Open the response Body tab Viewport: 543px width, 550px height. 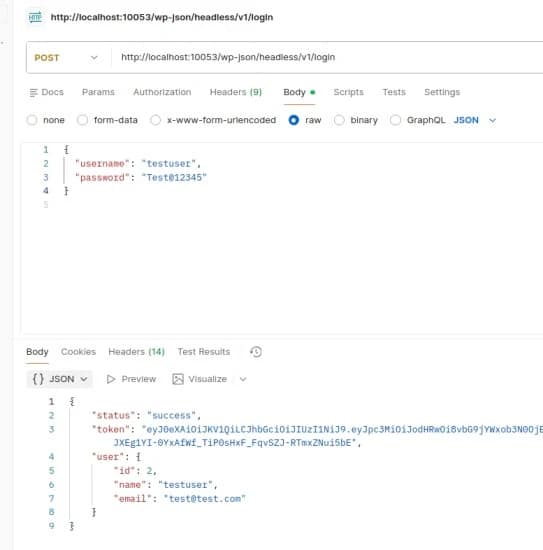pyautogui.click(x=37, y=352)
